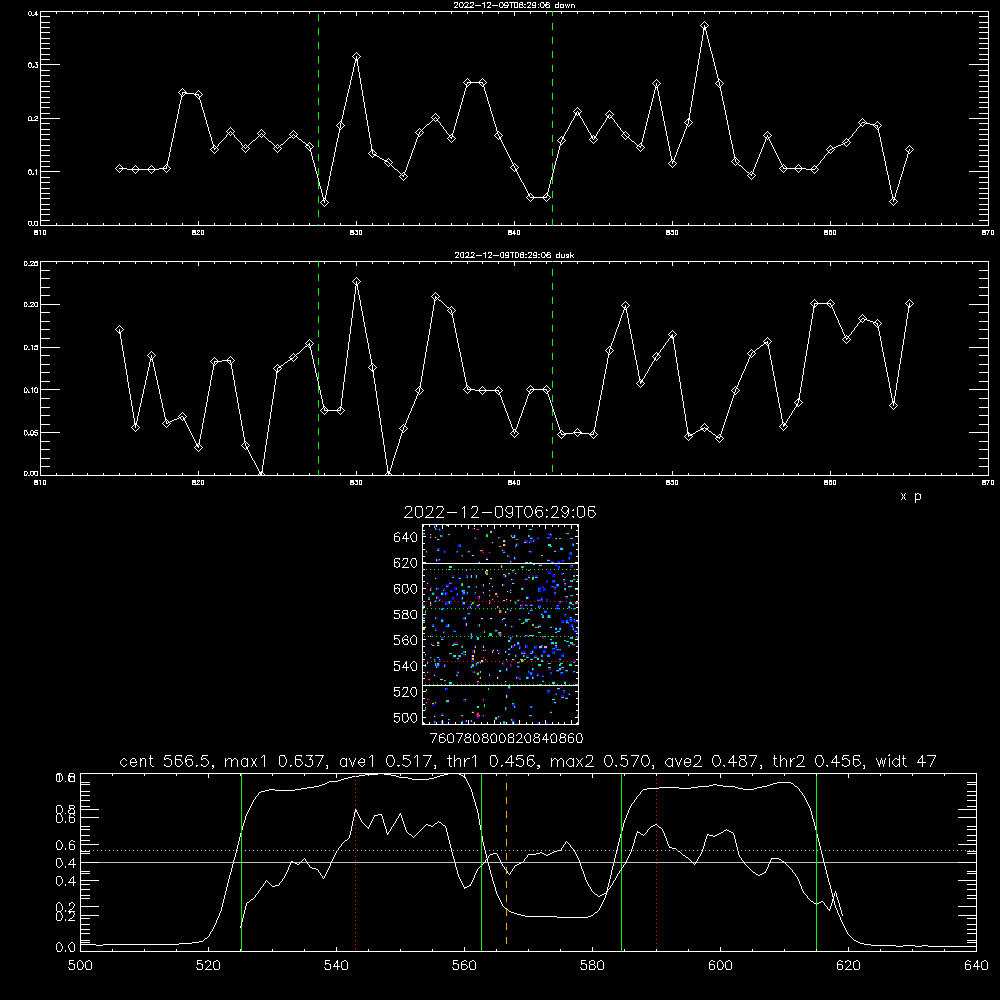1000x1000 pixels.
Task: Click the '2022-12-09T06:29:06' title above the image panel
Action: coord(500,512)
